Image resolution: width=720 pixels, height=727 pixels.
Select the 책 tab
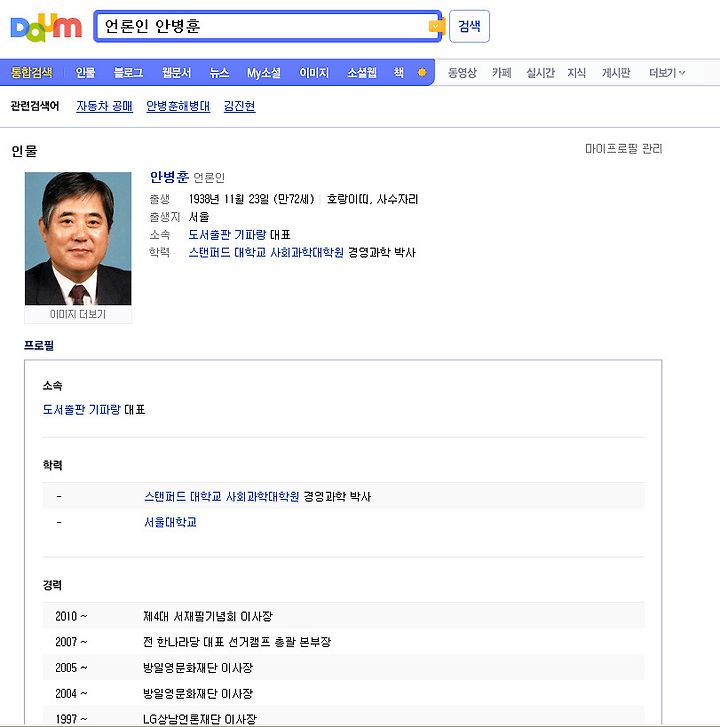point(399,73)
